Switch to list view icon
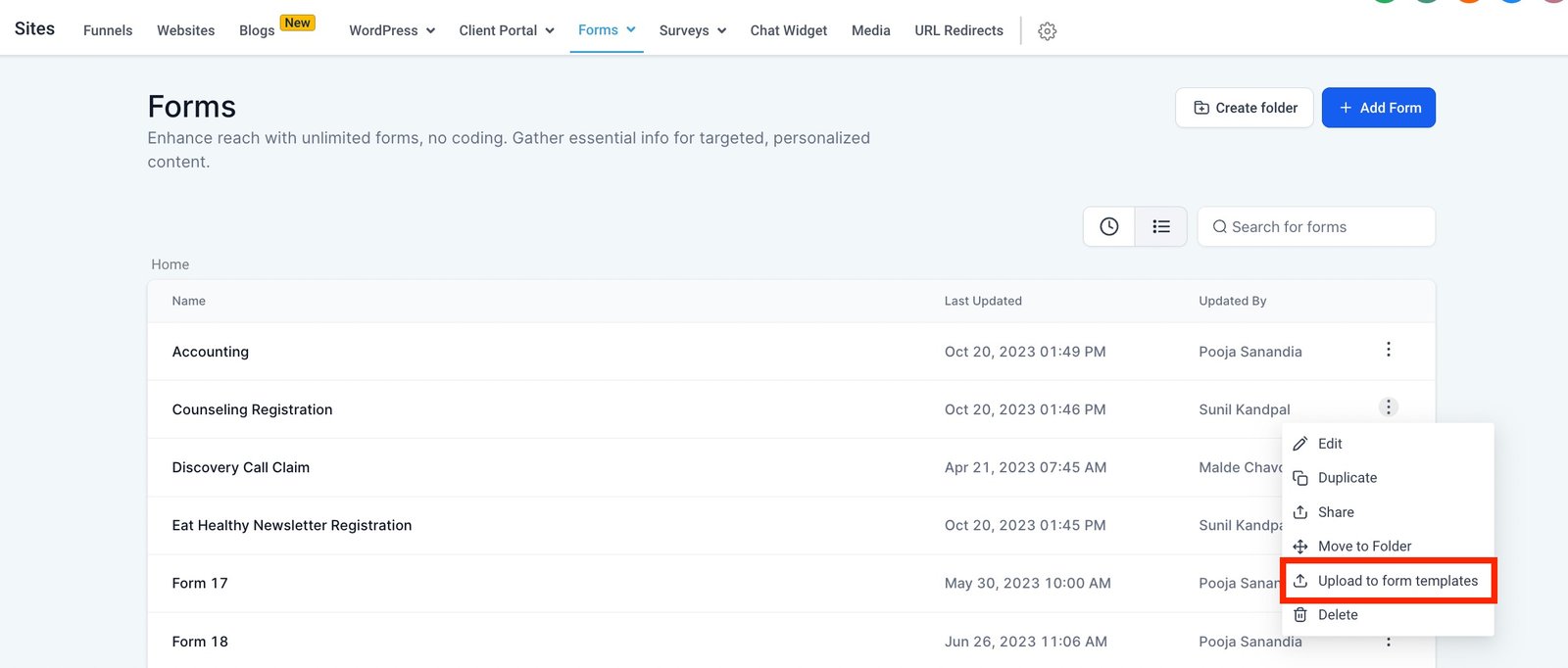This screenshot has height=668, width=1568. tap(1161, 226)
